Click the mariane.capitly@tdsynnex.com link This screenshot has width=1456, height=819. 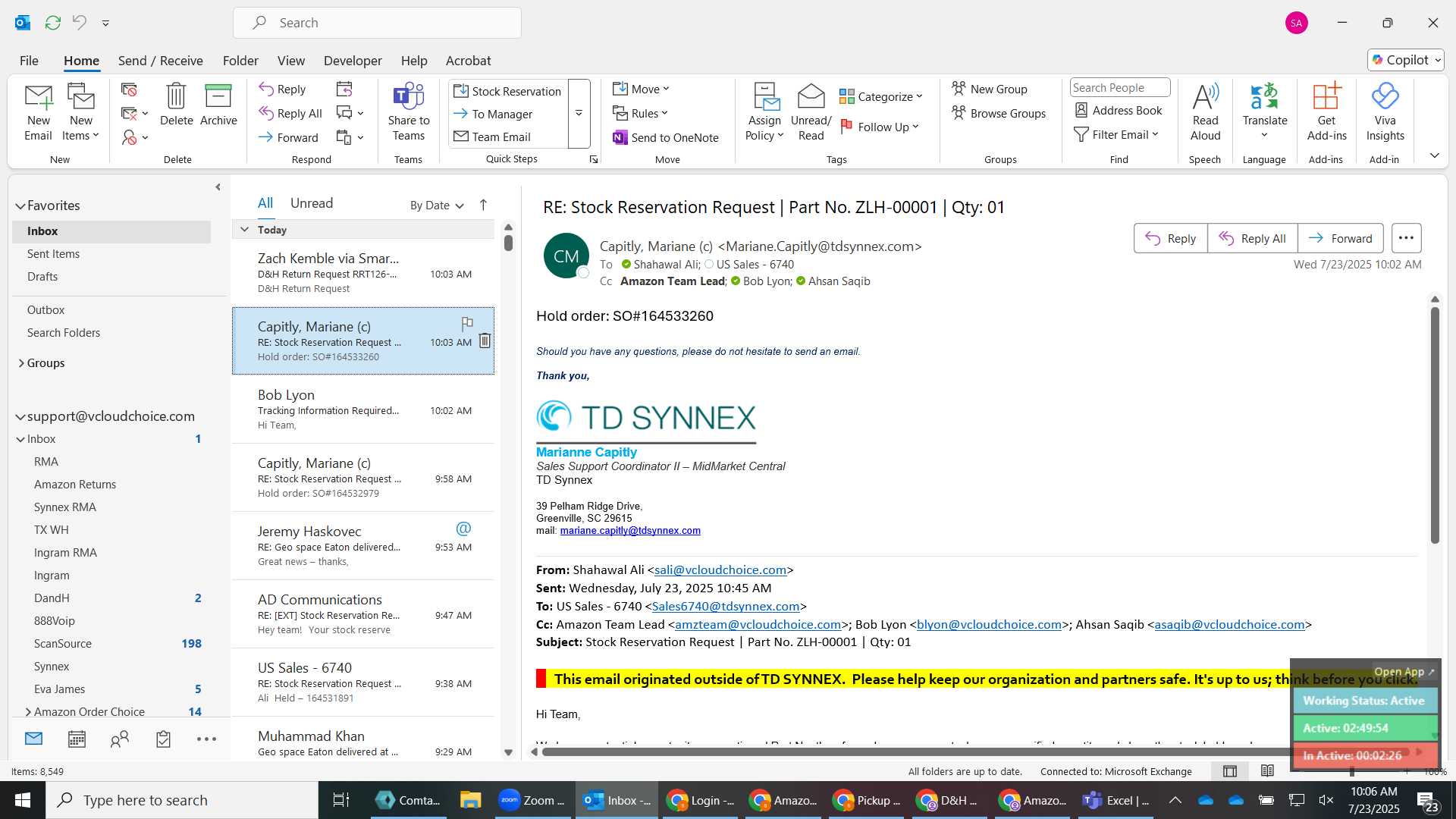tap(630, 530)
